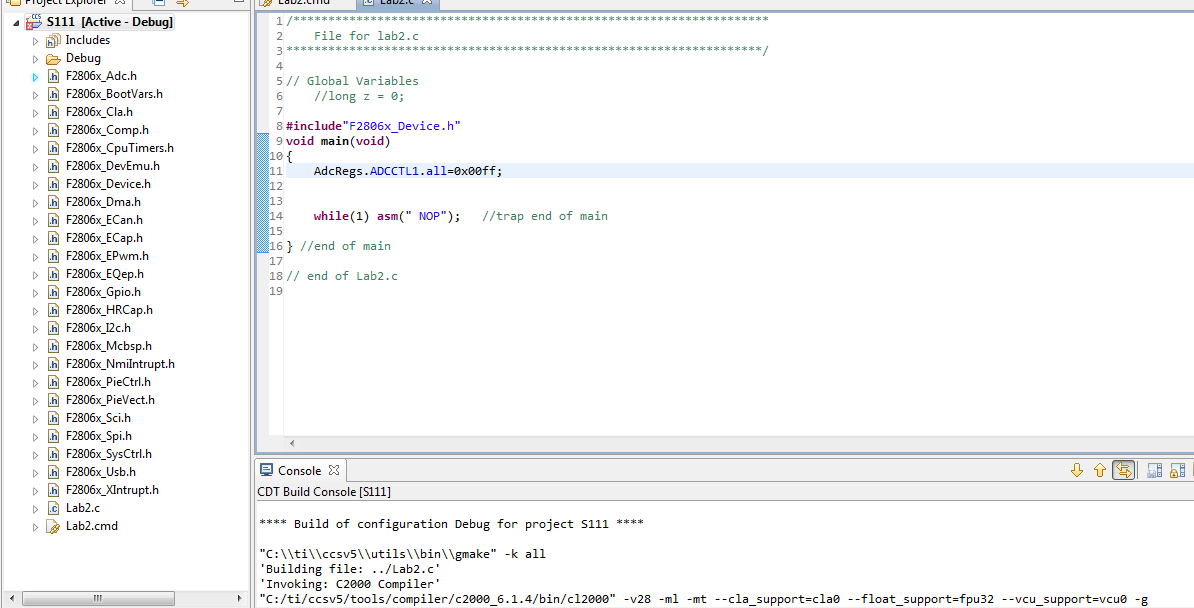Image resolution: width=1194 pixels, height=608 pixels.
Task: Enable Scroll Lock on the build console
Action: click(1178, 469)
